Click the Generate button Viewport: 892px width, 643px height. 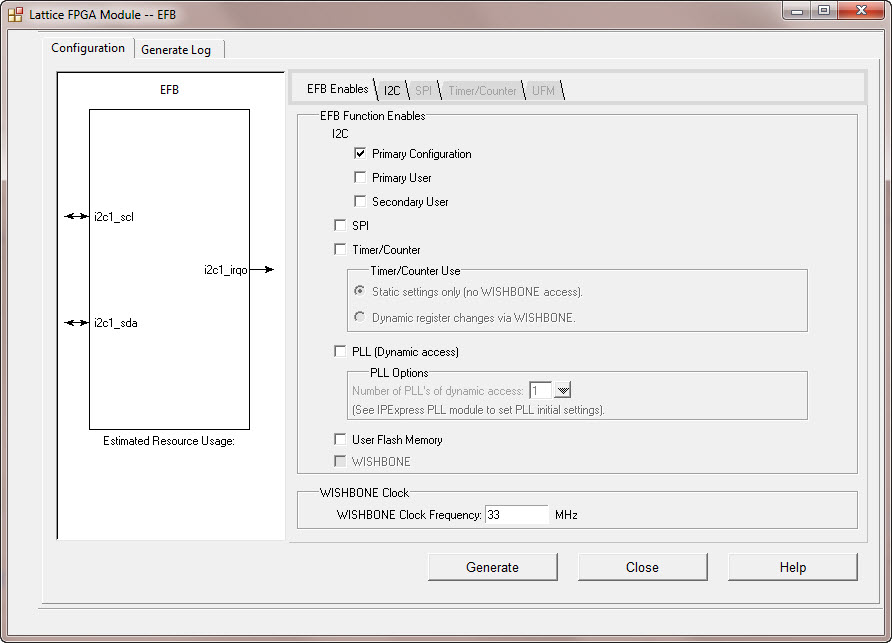tap(493, 567)
